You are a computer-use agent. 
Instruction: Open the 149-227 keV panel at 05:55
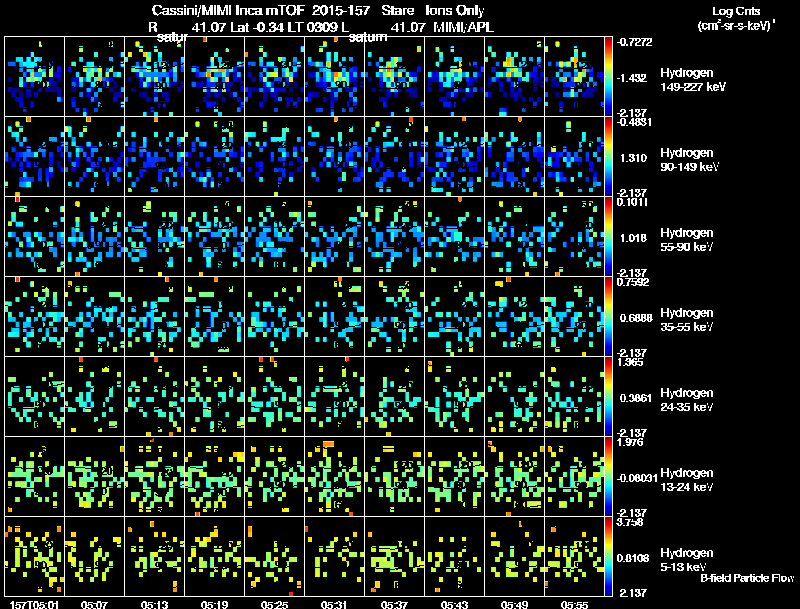(x=574, y=77)
